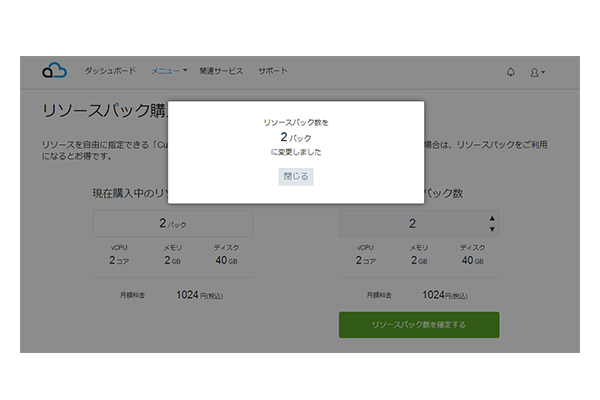Decrease pack count with the down arrow
This screenshot has height=400, width=600.
click(491, 229)
